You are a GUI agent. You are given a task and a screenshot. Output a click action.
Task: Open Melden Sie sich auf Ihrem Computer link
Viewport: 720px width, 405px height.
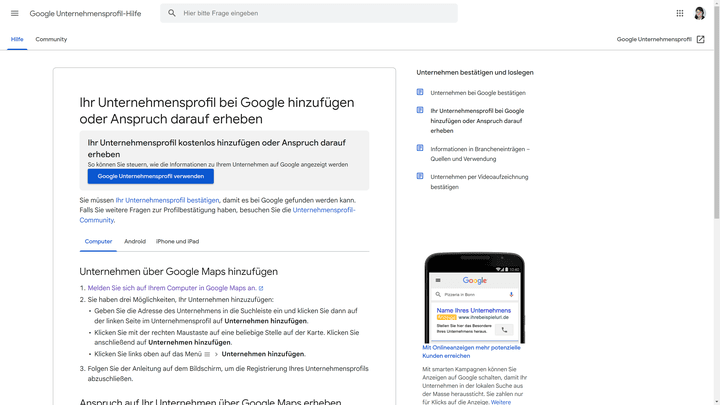click(x=172, y=288)
